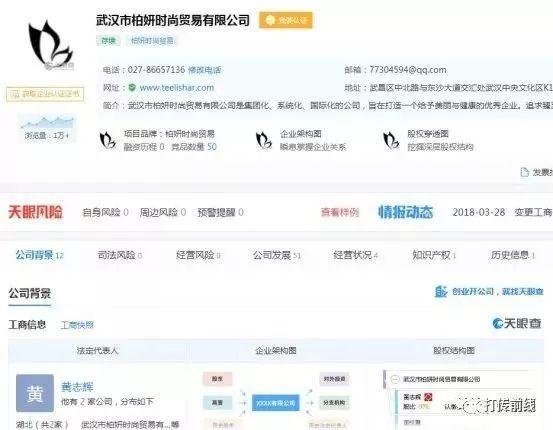This screenshot has height=430, width=553.
Task: Click the 周边风险 item
Action: 163,212
